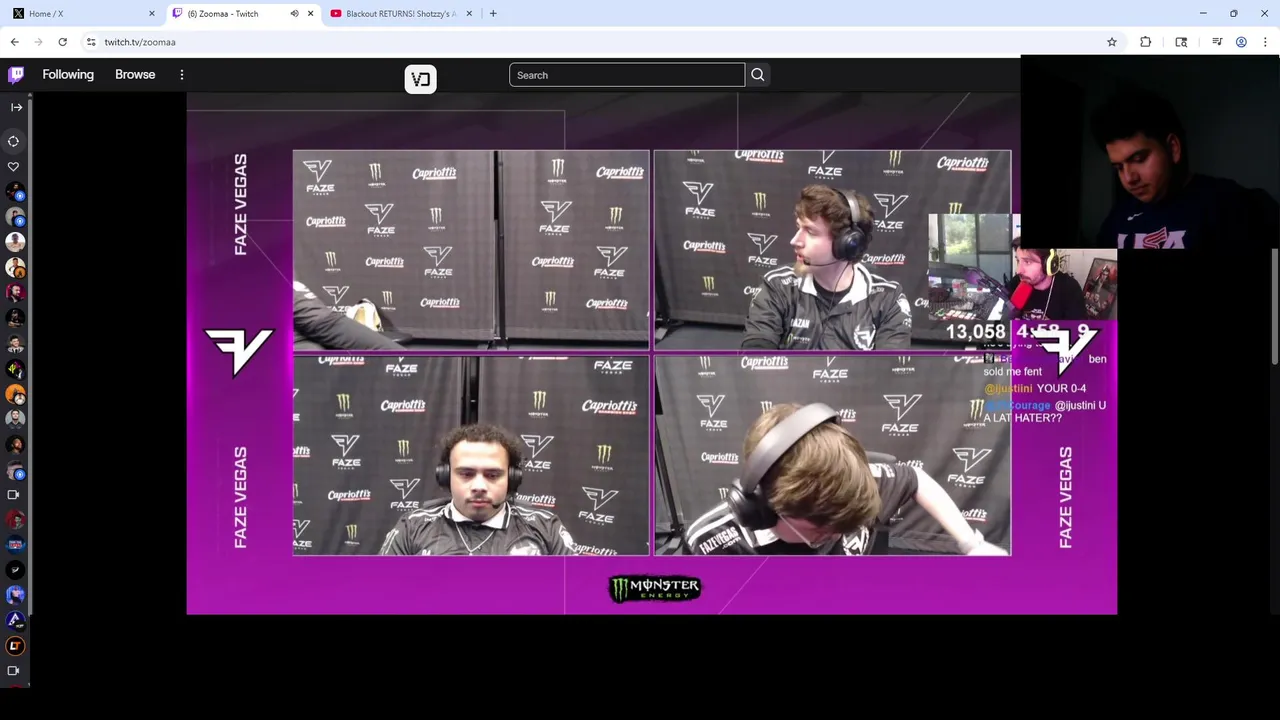
Task: Open the Chrome profile avatar
Action: [1241, 42]
